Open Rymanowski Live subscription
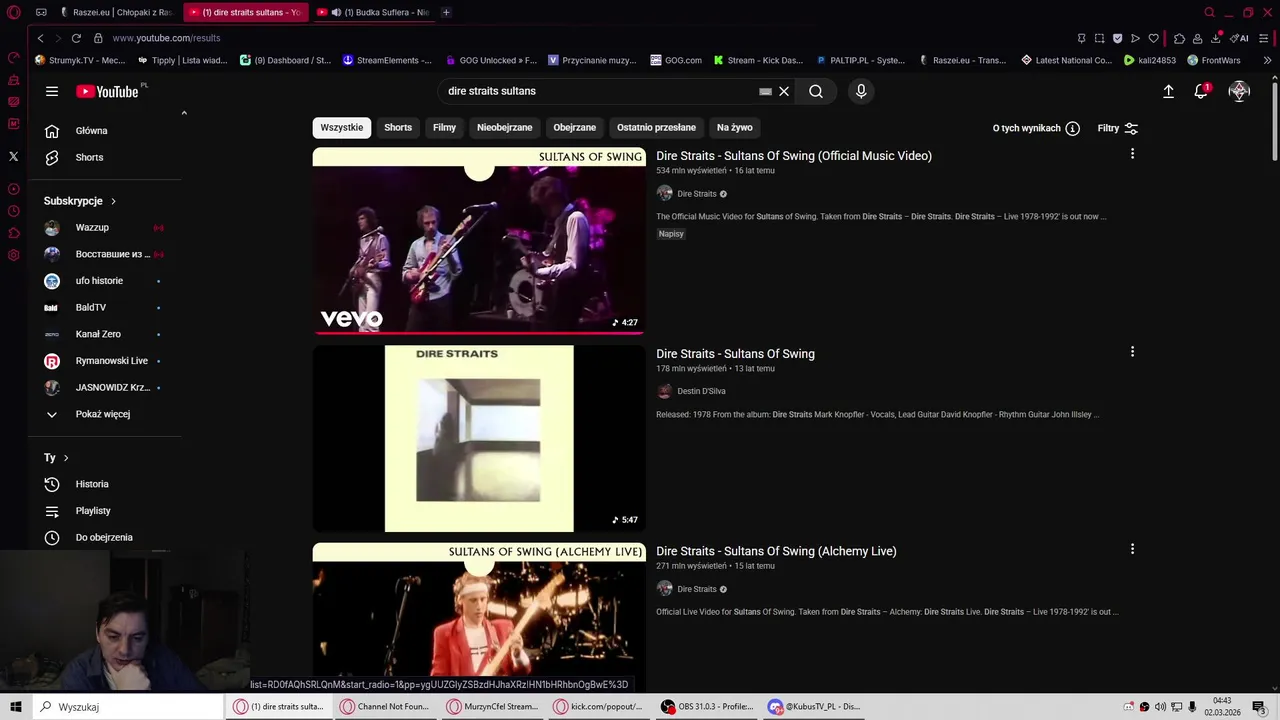Screen dimensions: 1280x720 106,361
